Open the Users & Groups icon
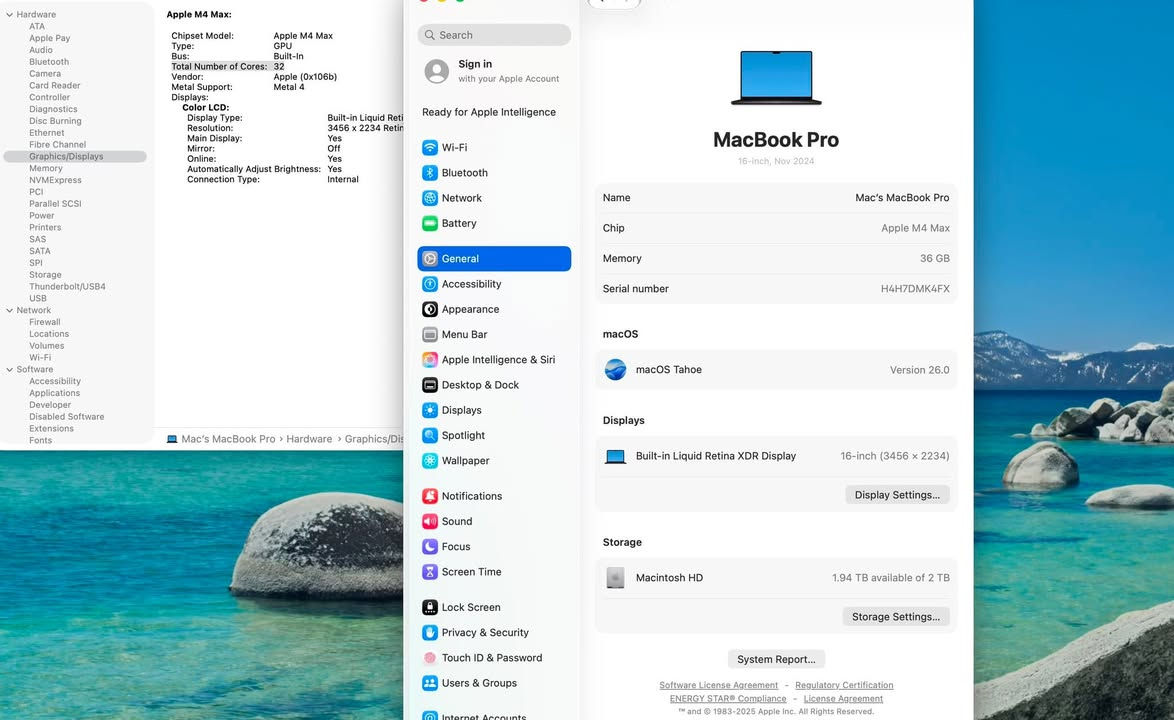 pos(430,683)
